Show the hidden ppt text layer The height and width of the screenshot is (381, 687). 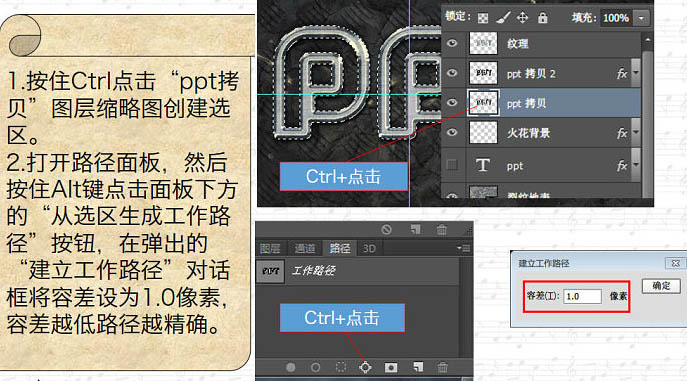pos(452,165)
